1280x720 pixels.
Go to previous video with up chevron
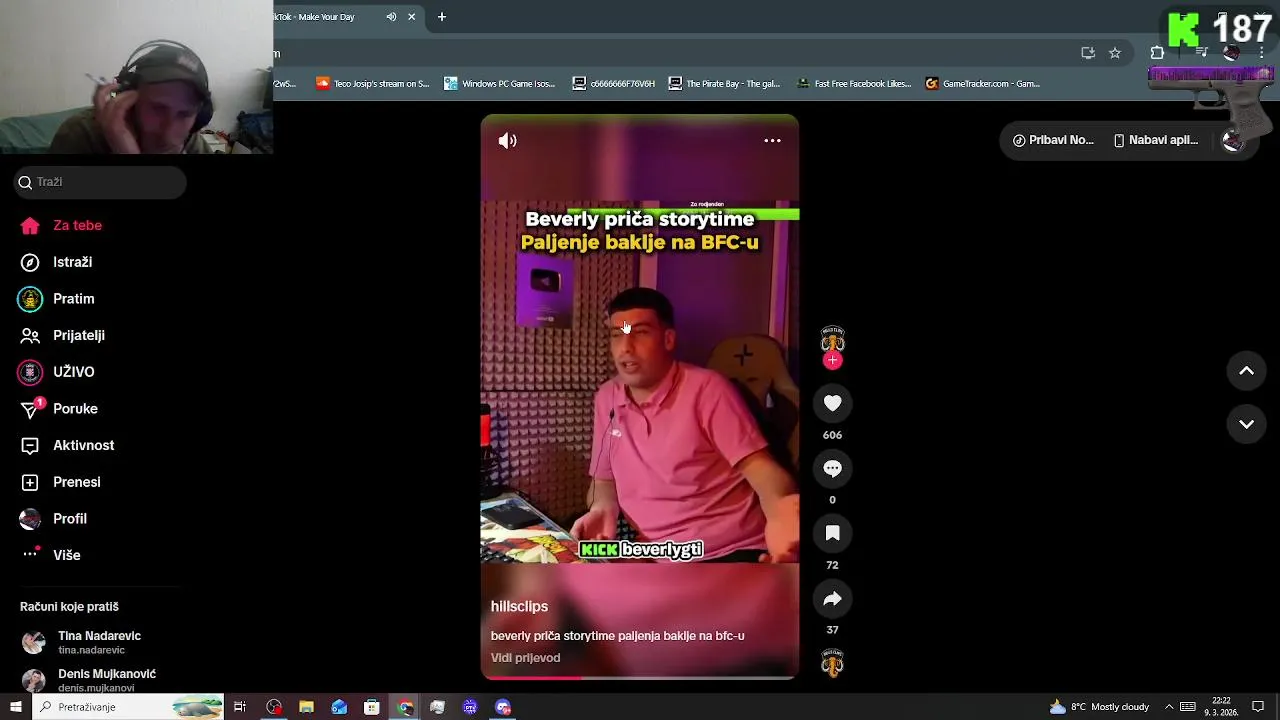1246,371
